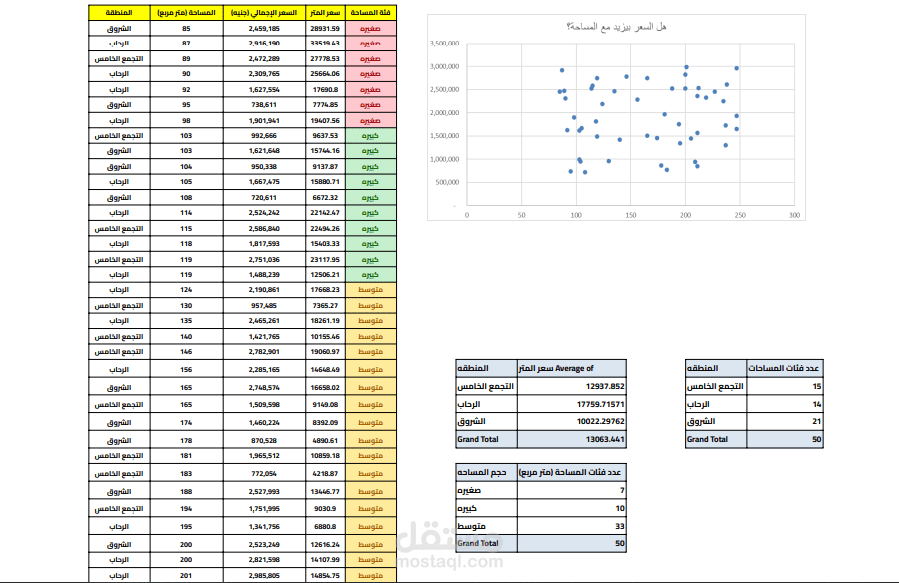Click the area cell with value 156

point(186,369)
